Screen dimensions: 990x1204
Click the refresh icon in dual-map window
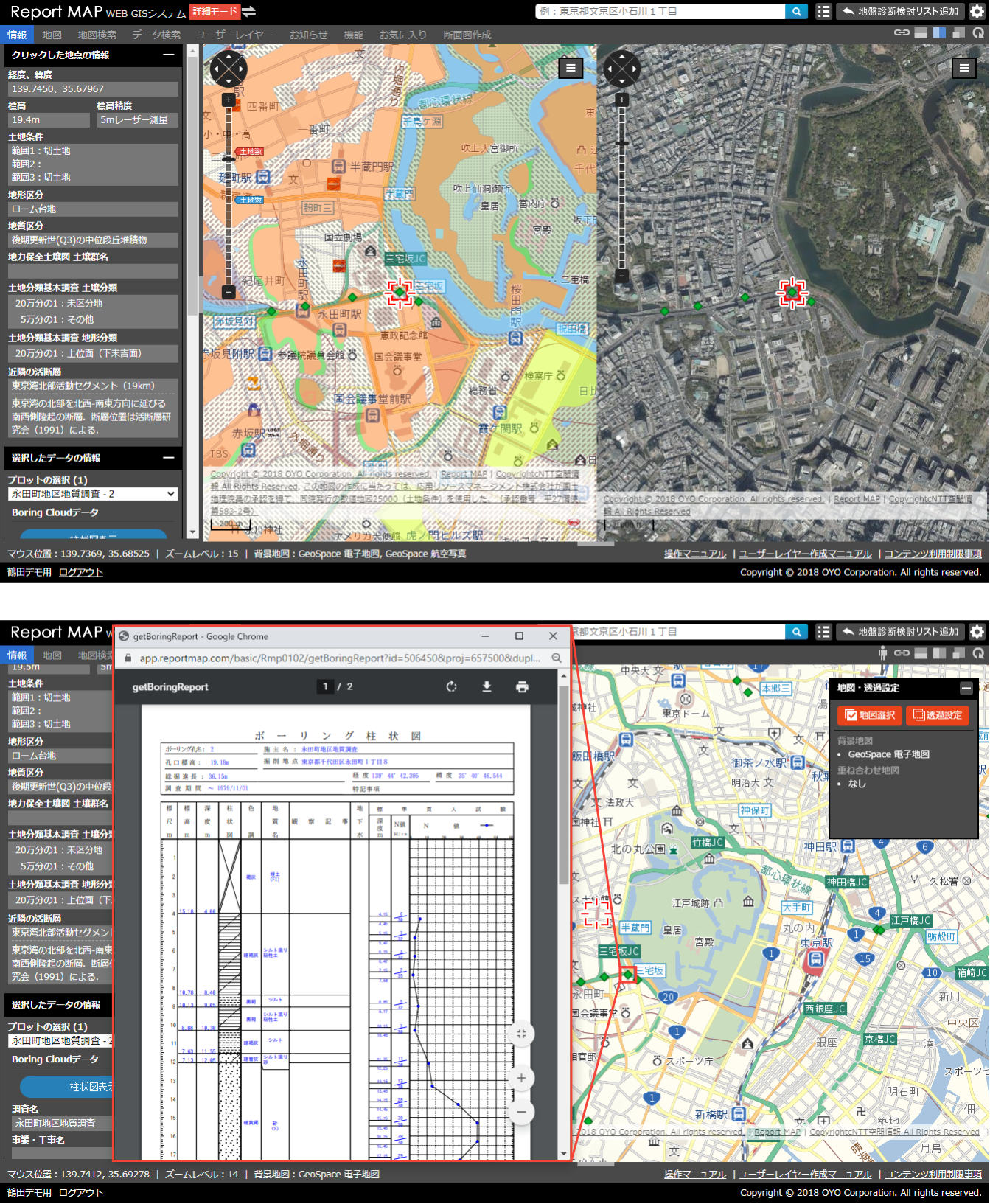pyautogui.click(x=978, y=32)
